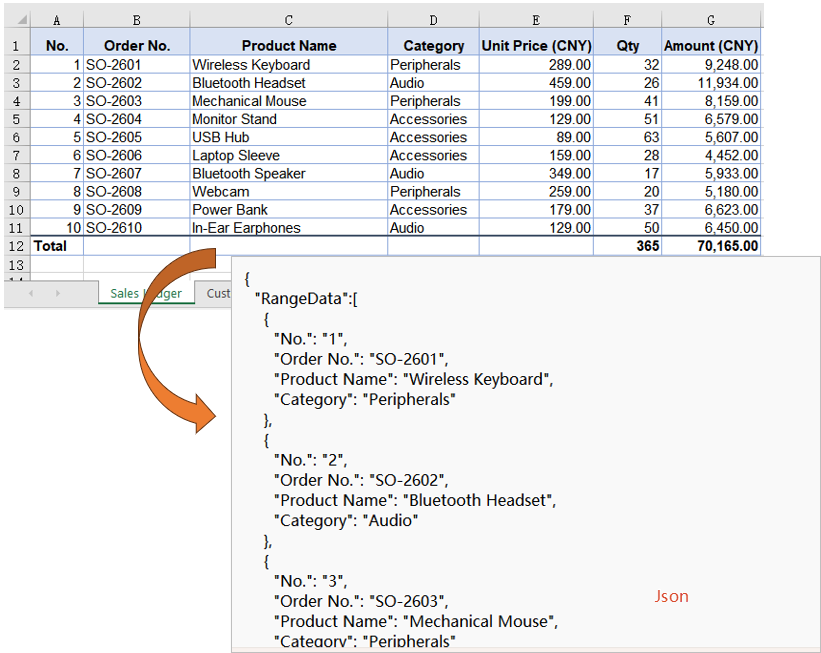821x653 pixels.
Task: Select column E header
Action: [536, 20]
